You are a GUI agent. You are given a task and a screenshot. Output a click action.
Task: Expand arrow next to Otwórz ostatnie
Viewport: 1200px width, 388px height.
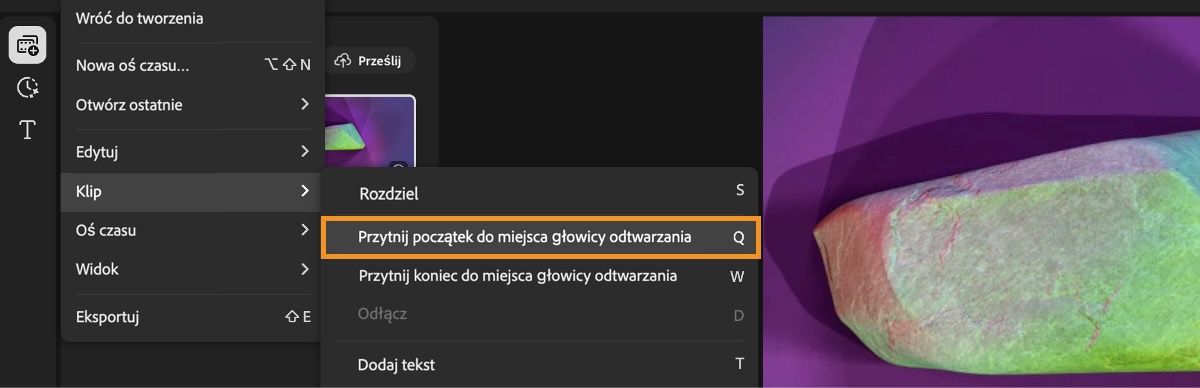[305, 104]
